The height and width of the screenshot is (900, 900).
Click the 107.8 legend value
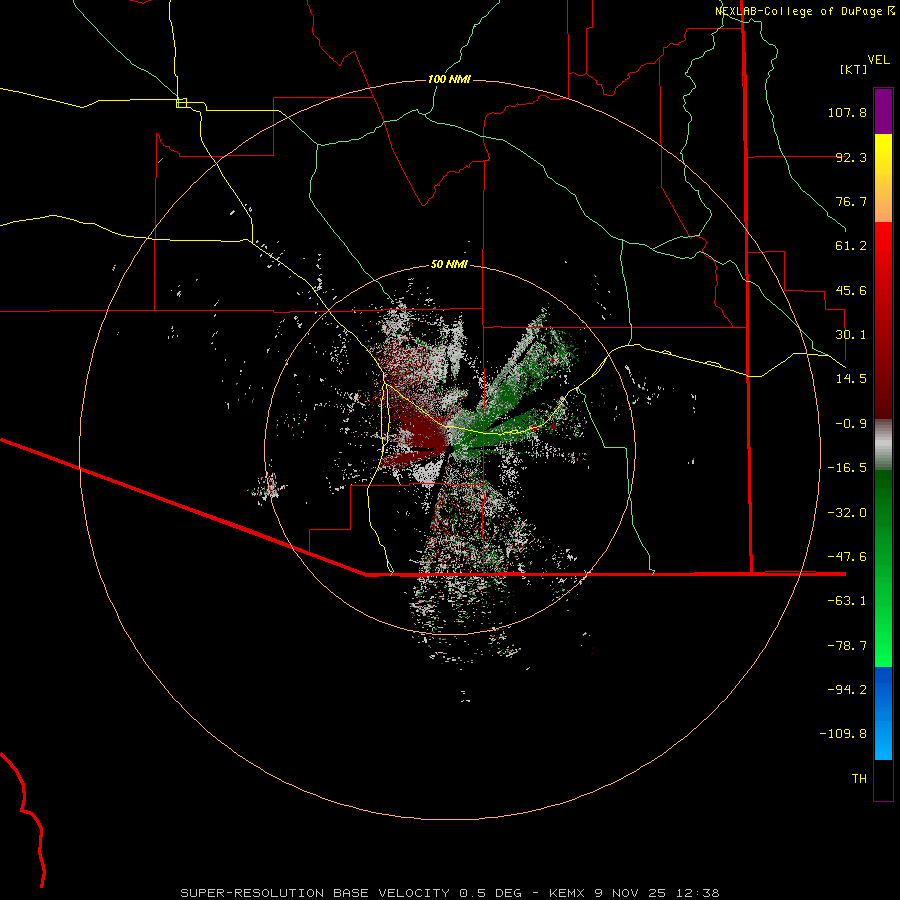click(847, 112)
